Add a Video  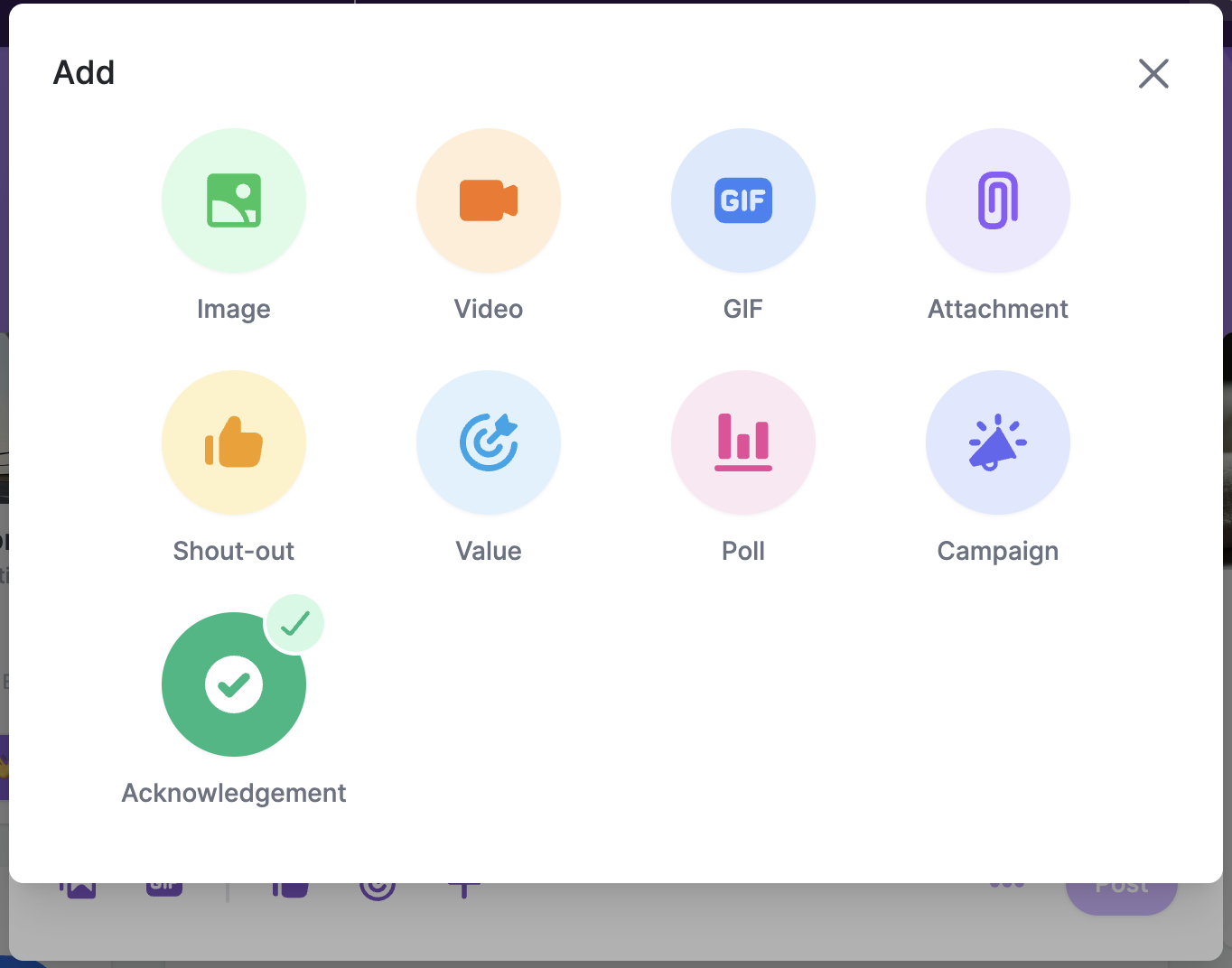tap(489, 200)
